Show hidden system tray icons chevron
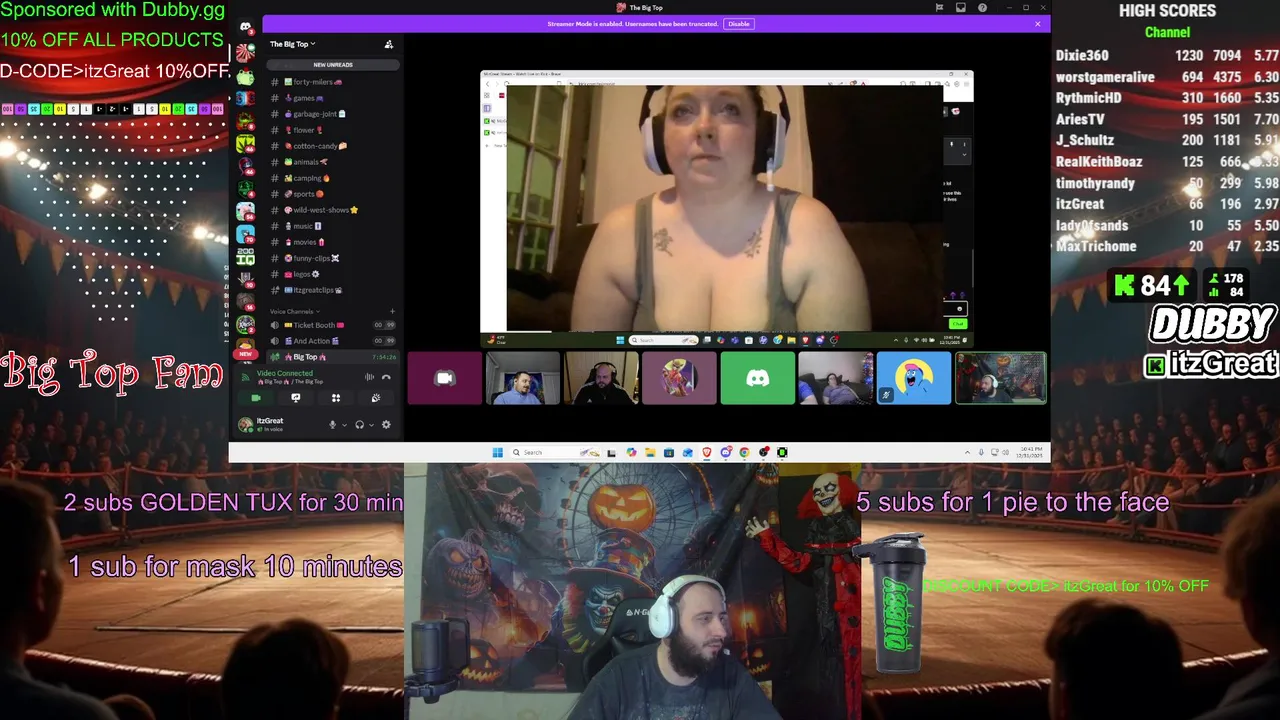Viewport: 1280px width, 720px height. pos(967,452)
